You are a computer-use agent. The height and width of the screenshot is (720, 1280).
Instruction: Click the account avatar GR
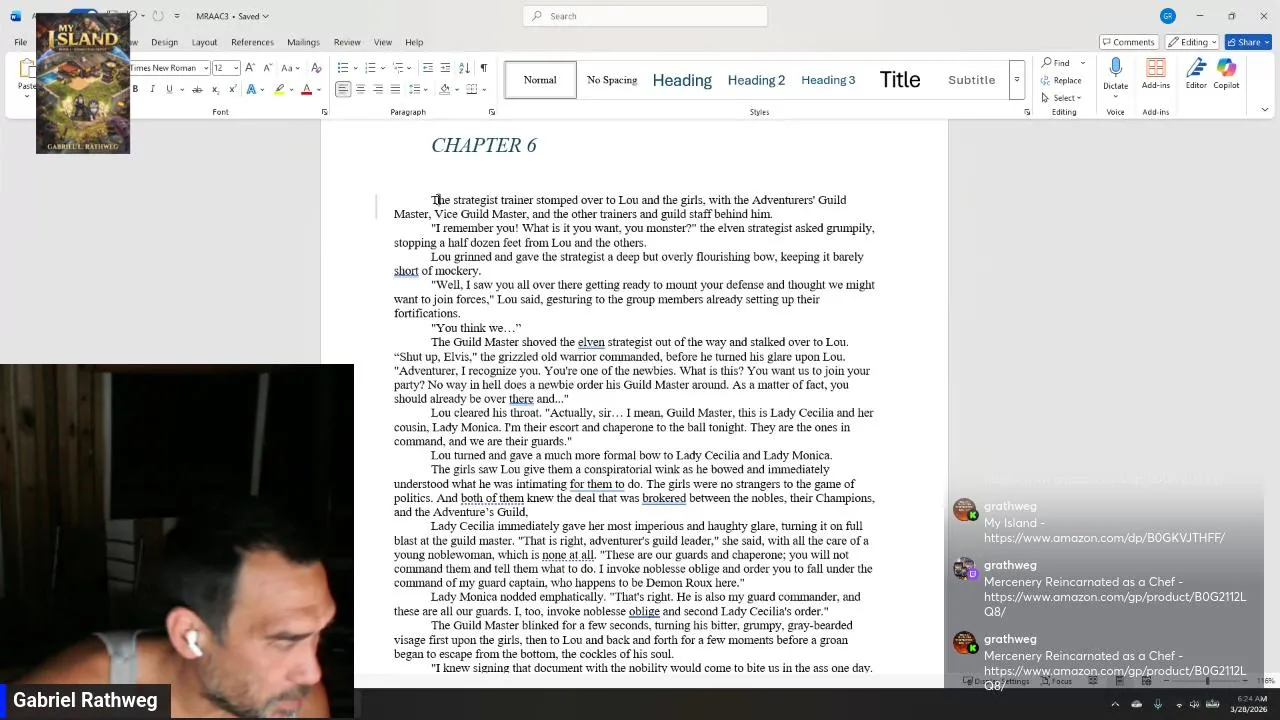[x=1167, y=16]
